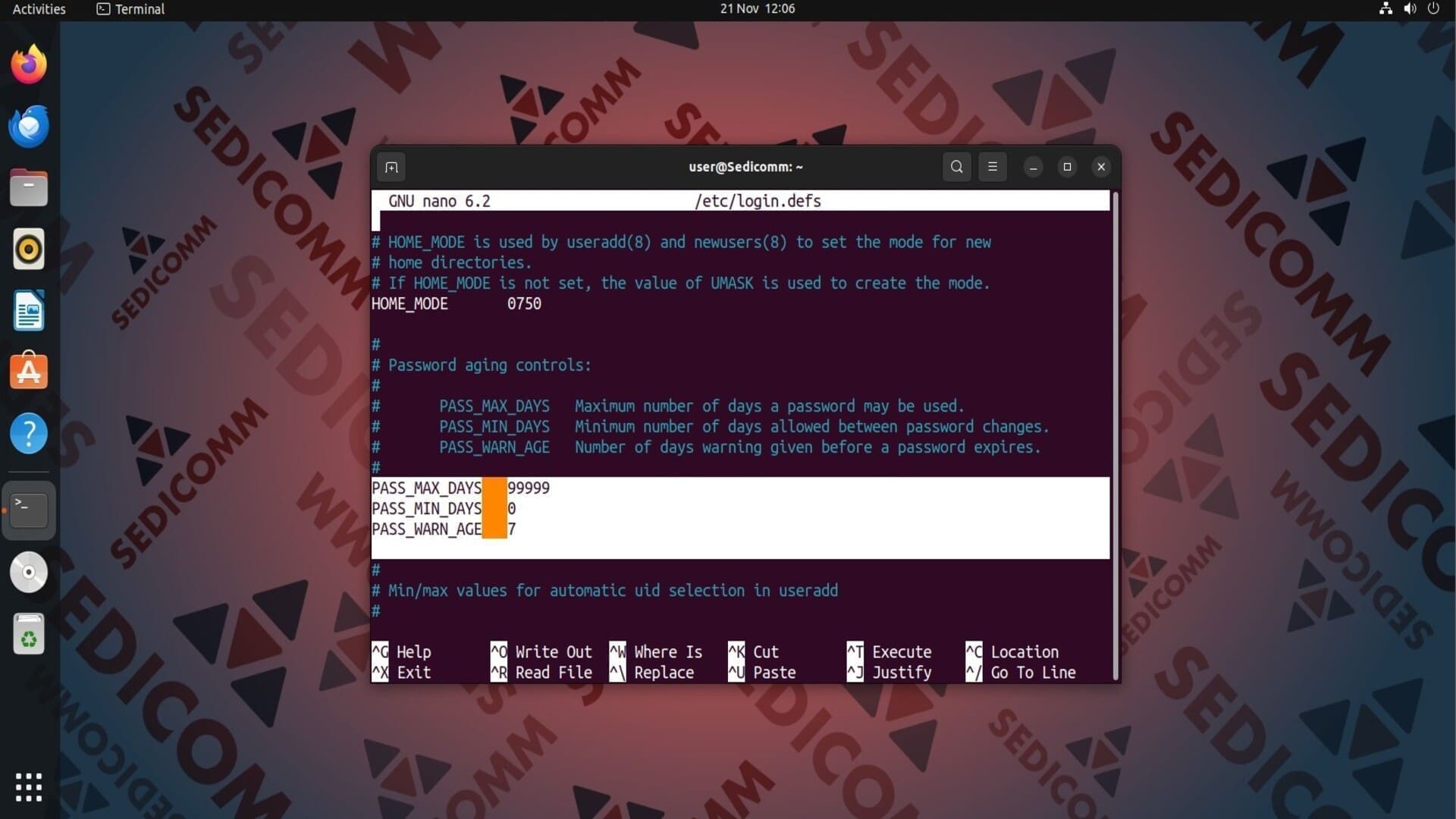Open system menu via volume icon

[1410, 9]
